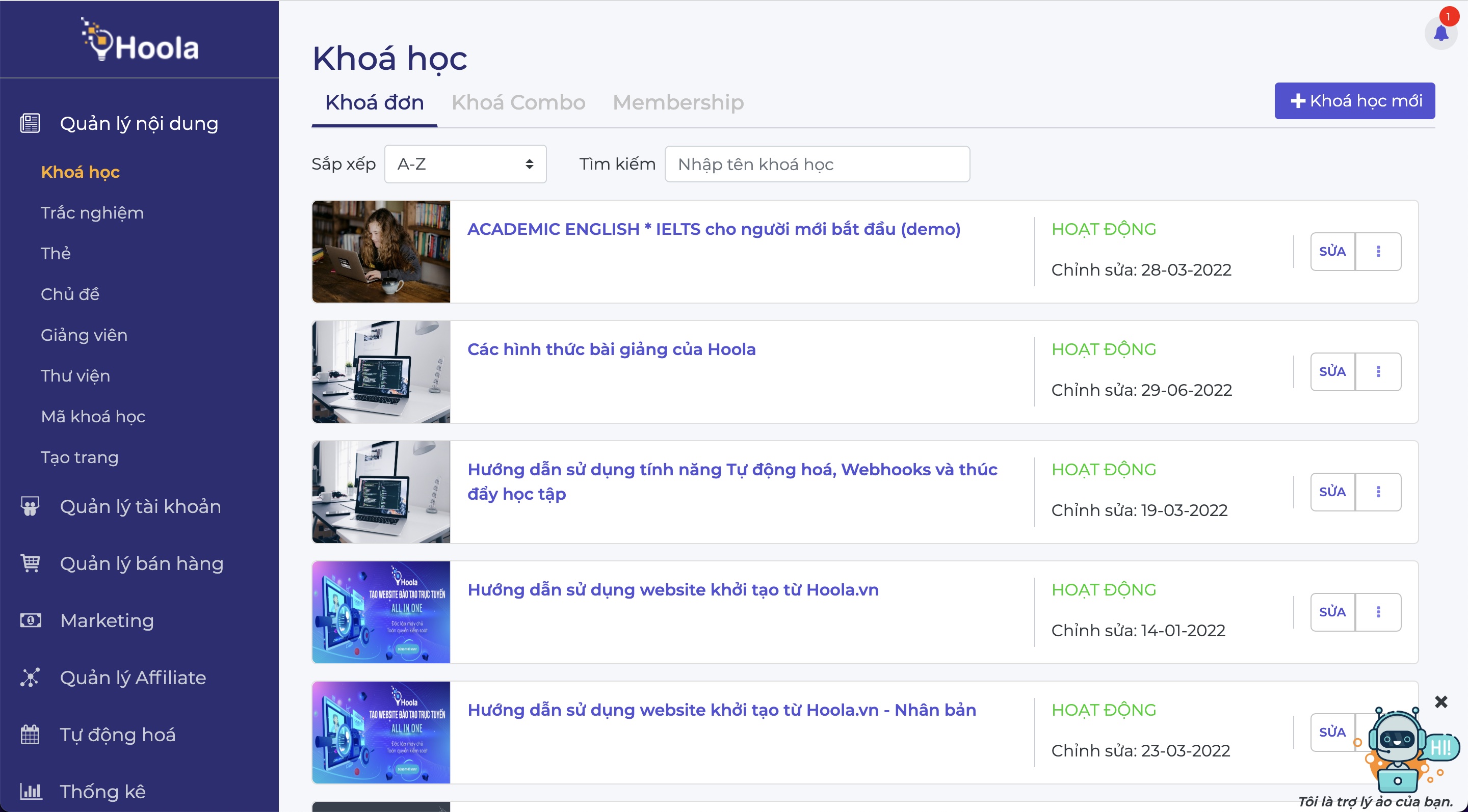Open Thư viện in sidebar
The width and height of the screenshot is (1468, 812).
pos(75,376)
